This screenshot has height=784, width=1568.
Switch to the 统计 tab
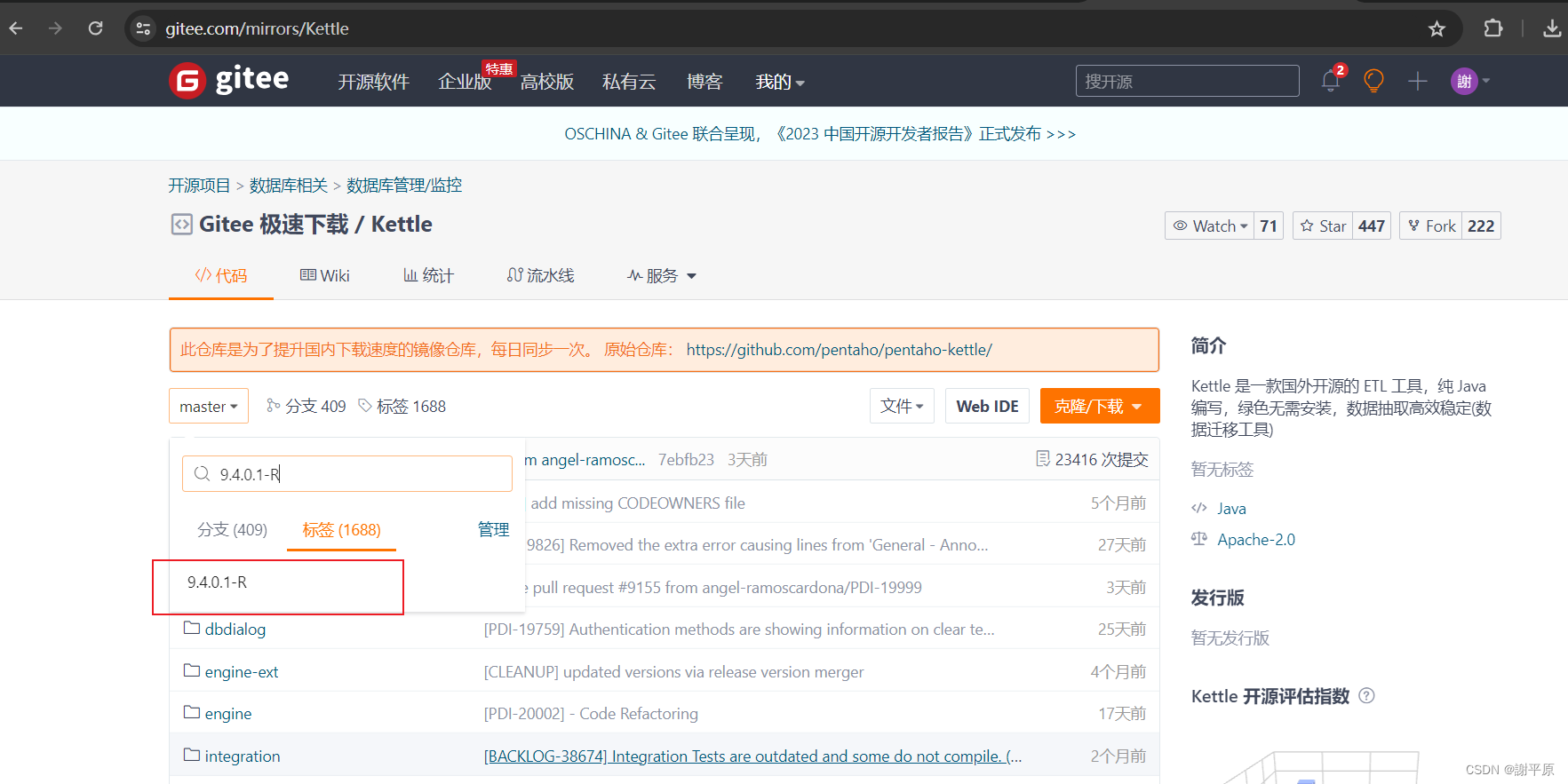[x=428, y=275]
